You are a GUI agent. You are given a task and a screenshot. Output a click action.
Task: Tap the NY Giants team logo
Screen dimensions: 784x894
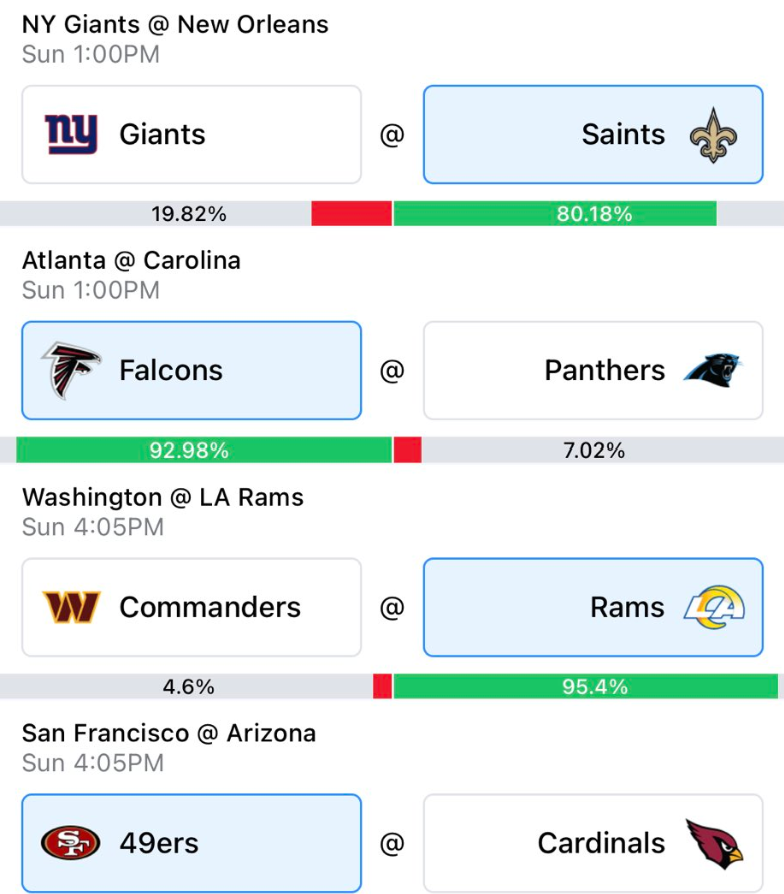click(x=71, y=135)
